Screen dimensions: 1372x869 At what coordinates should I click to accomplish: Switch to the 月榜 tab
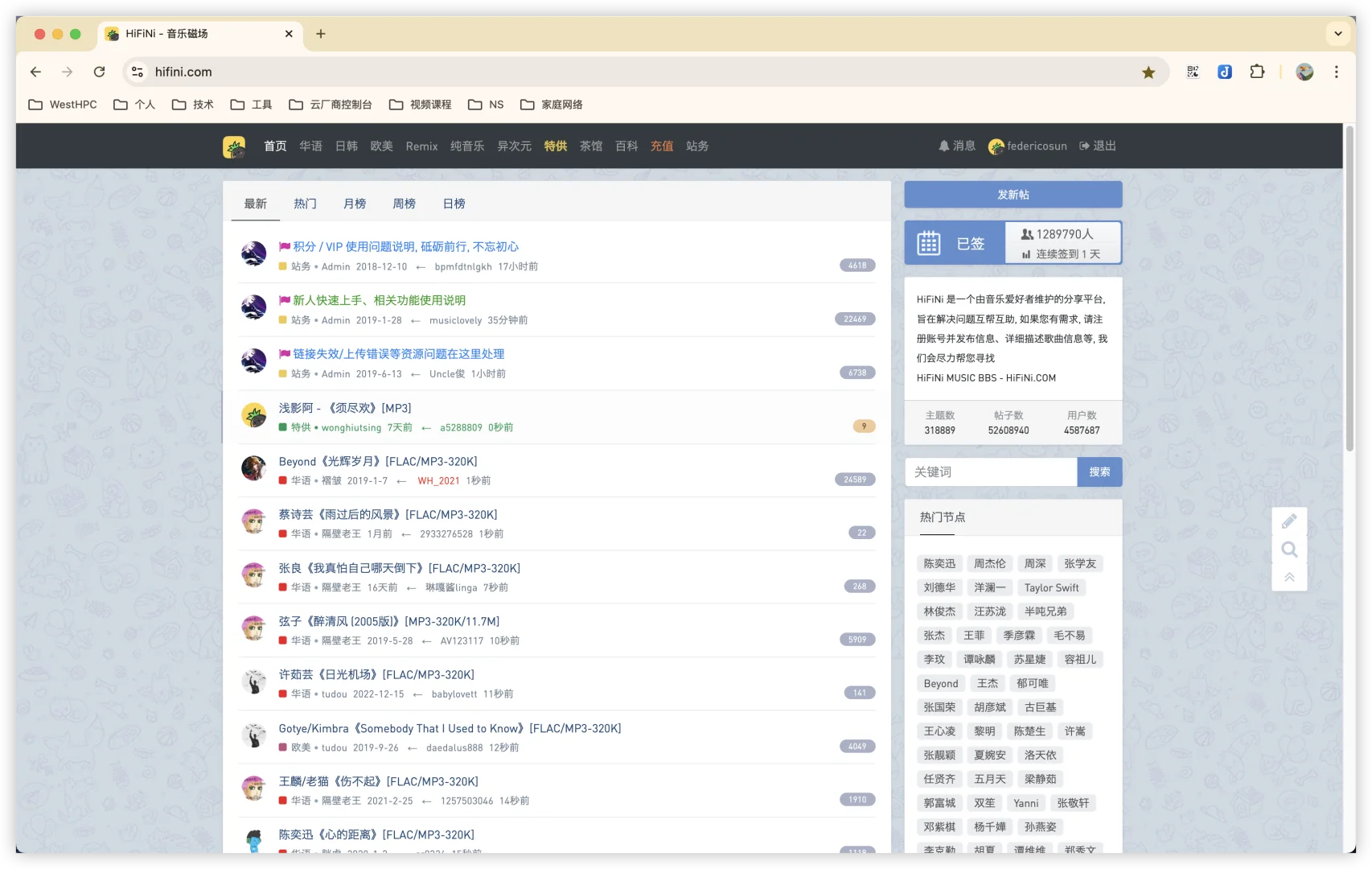355,204
